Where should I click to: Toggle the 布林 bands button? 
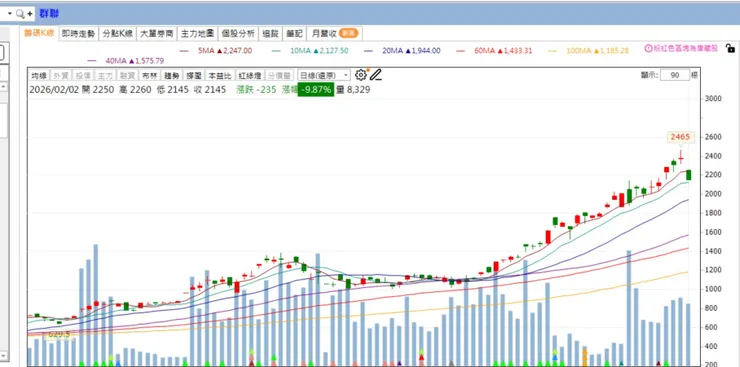click(x=149, y=75)
